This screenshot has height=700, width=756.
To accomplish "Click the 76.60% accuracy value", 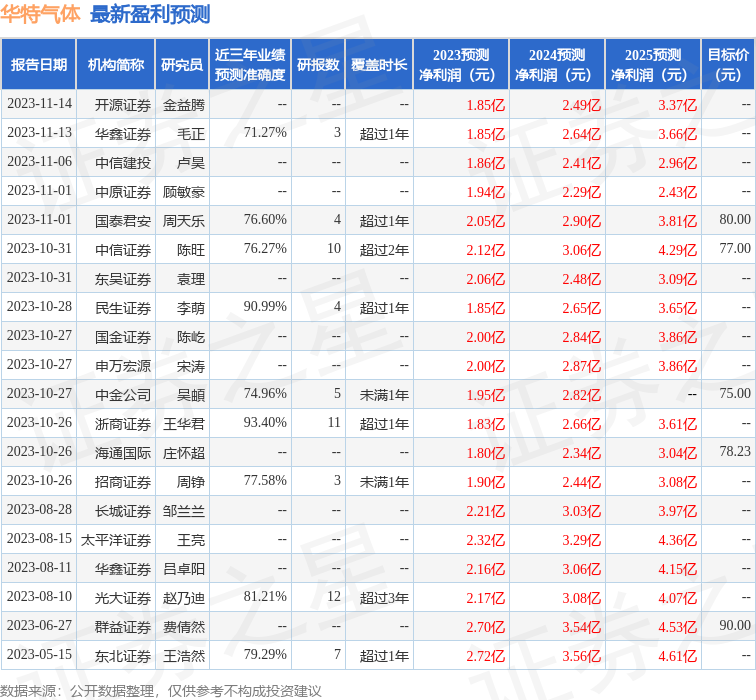I will point(265,219).
